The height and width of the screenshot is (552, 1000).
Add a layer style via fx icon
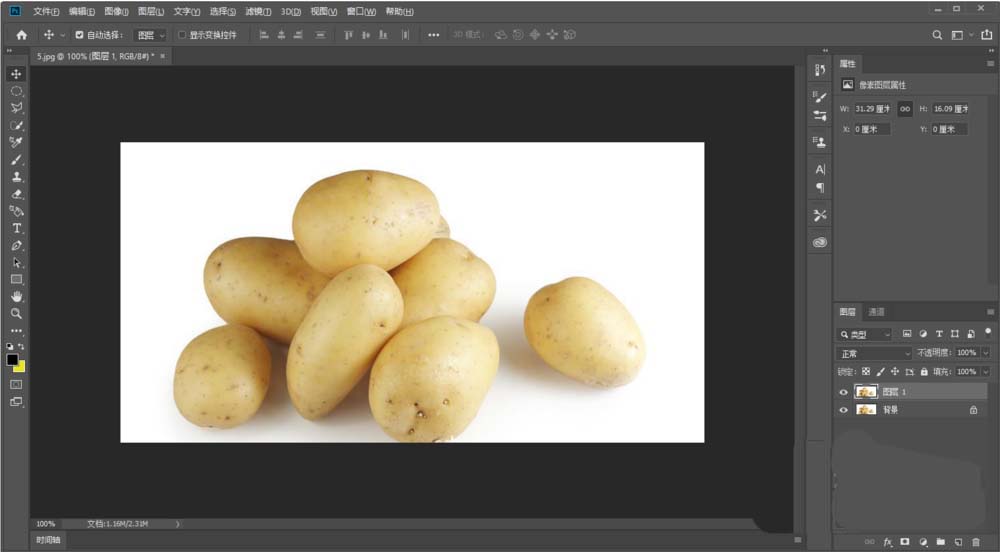pos(887,542)
